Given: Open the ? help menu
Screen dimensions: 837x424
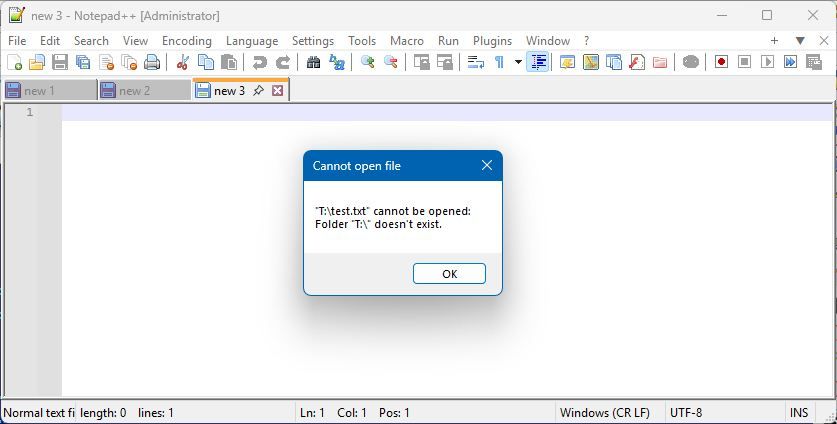Looking at the screenshot, I should click(587, 41).
